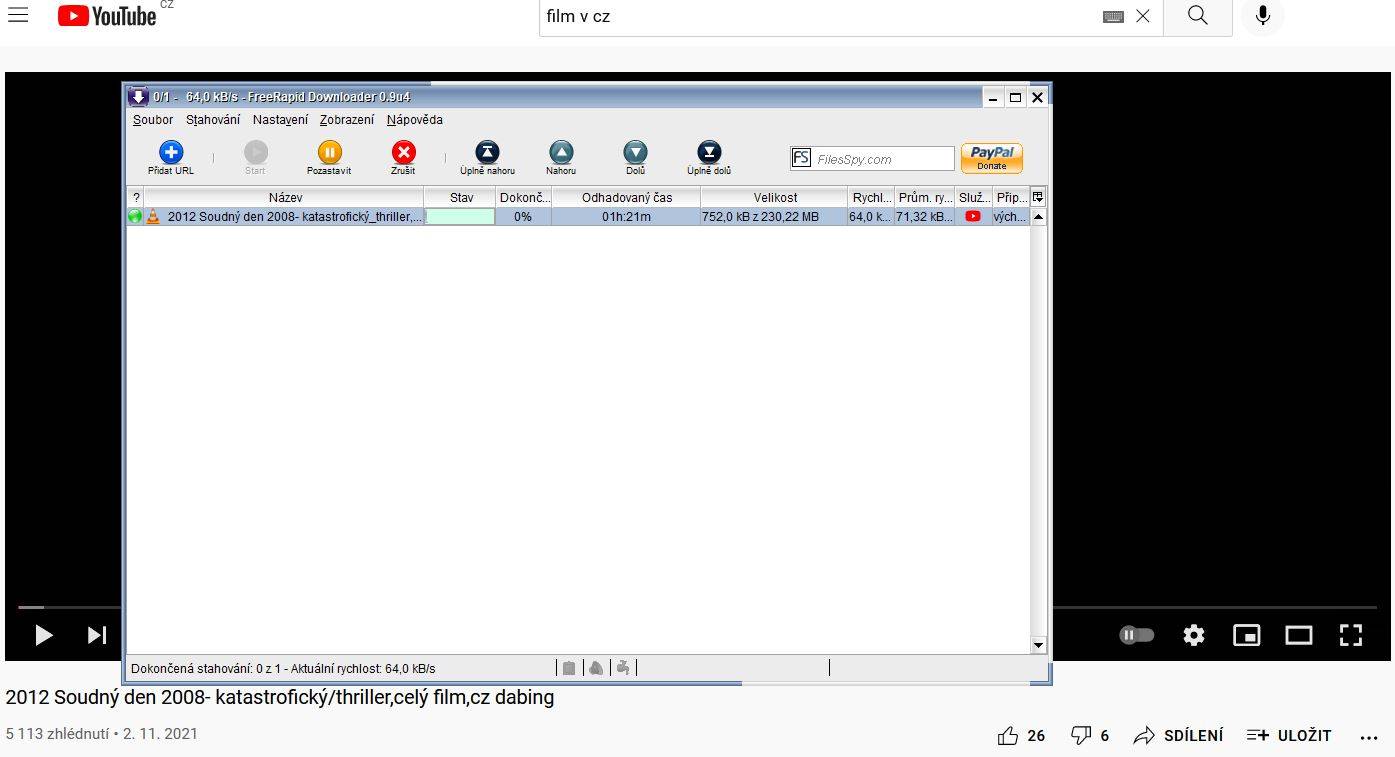
Task: Cancel download using Zrušit button
Action: [403, 158]
